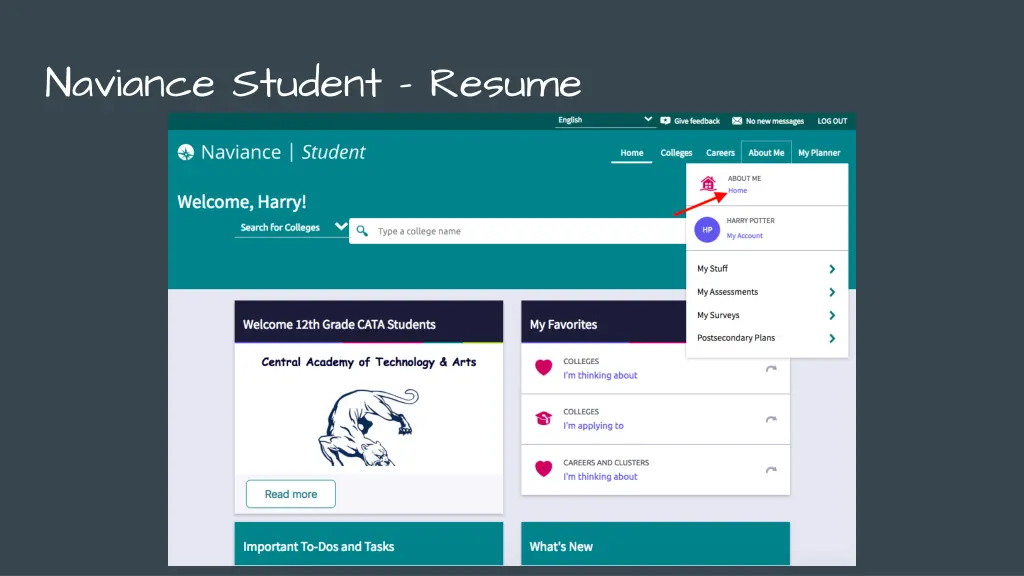Click the Type a college name field
Image resolution: width=1024 pixels, height=576 pixels.
click(517, 231)
